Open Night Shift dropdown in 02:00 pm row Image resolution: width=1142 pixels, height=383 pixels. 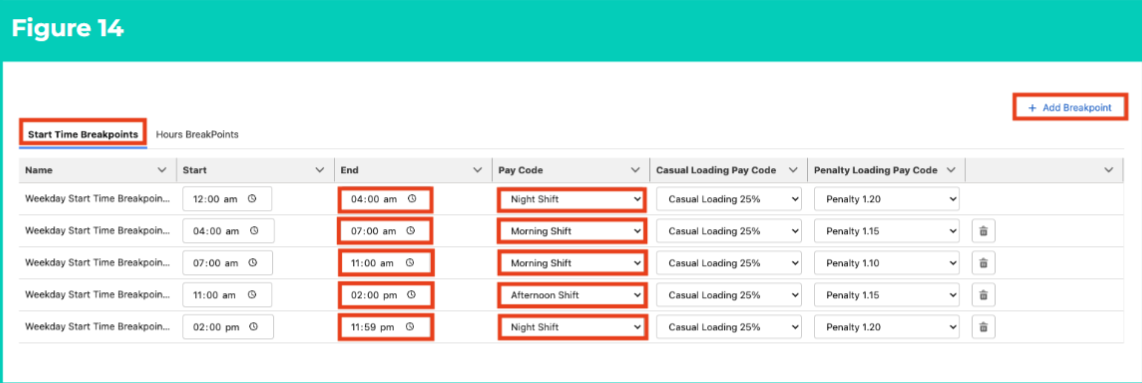(x=572, y=327)
